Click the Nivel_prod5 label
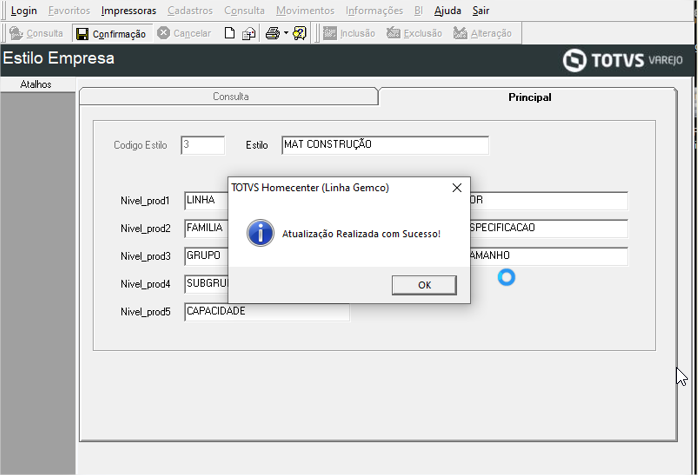The width and height of the screenshot is (698, 475). tap(145, 312)
